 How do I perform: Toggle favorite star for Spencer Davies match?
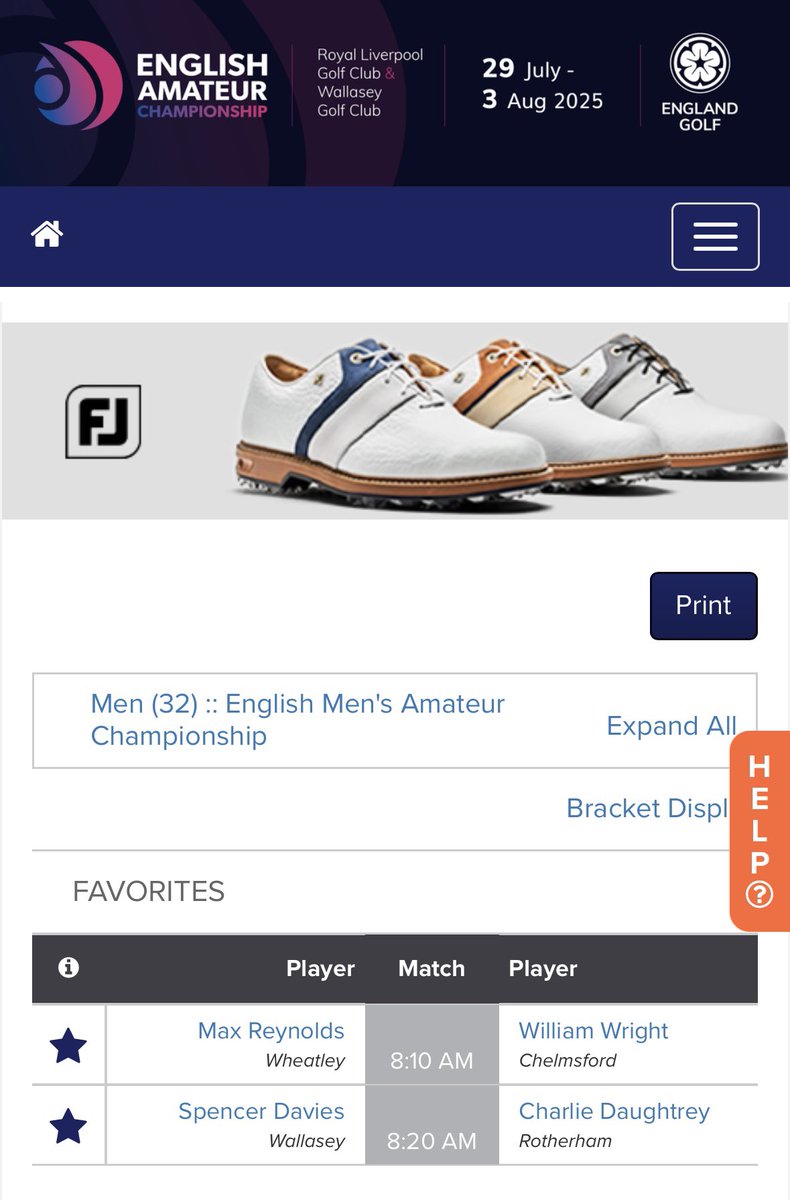point(68,1126)
